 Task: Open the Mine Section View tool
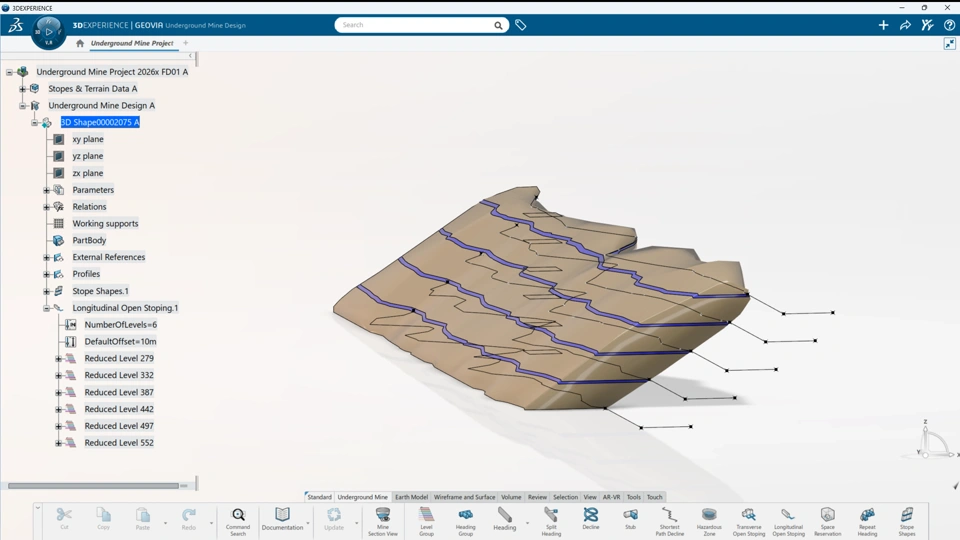(x=383, y=522)
